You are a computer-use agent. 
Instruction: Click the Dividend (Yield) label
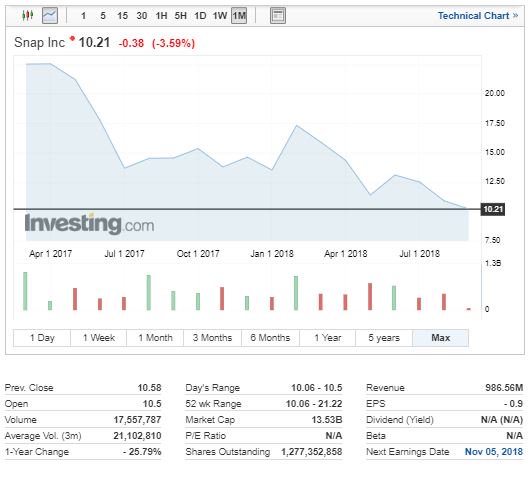coord(400,420)
